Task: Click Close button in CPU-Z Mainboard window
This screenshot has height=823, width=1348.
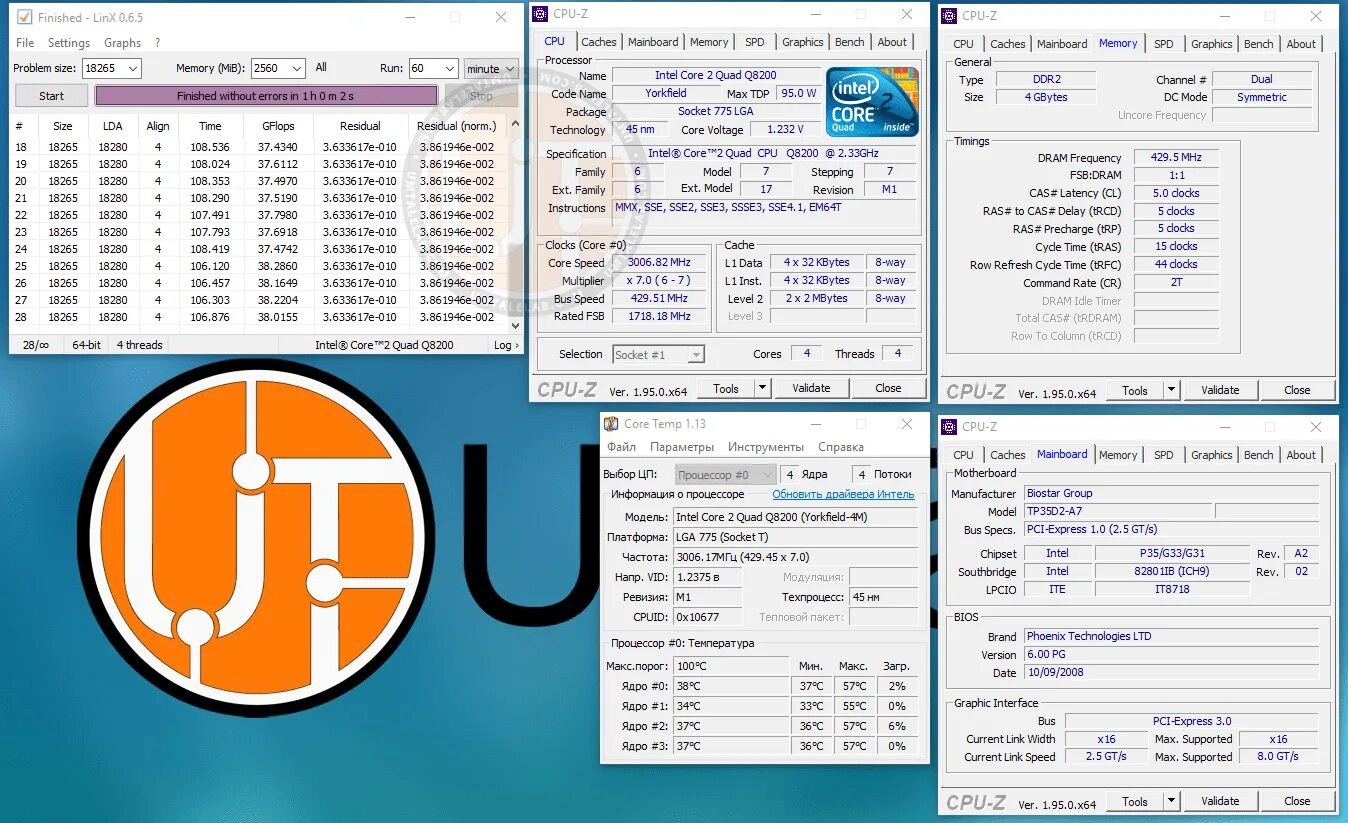Action: point(1297,801)
